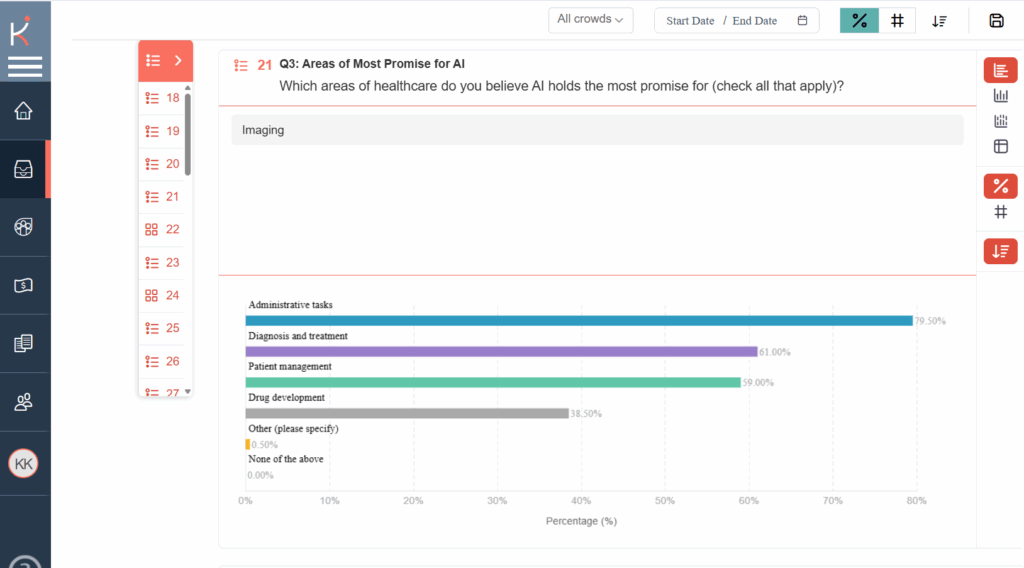Click the save disk icon in top toolbar
This screenshot has width=1024, height=568.
[996, 21]
